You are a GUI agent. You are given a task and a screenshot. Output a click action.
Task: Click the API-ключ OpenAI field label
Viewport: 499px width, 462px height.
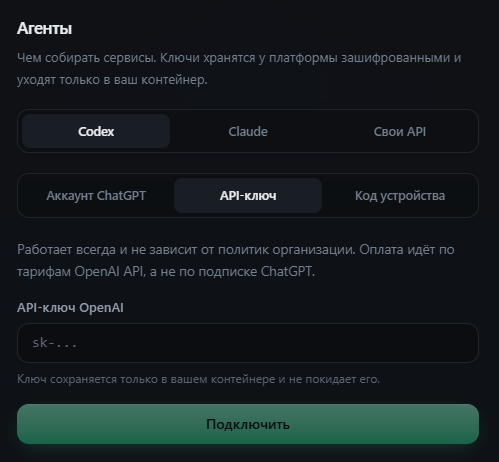pos(70,308)
